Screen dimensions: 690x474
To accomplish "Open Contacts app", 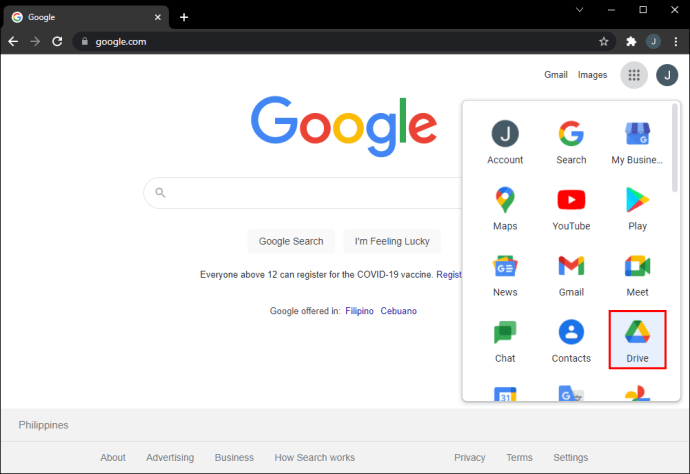I will pyautogui.click(x=571, y=340).
